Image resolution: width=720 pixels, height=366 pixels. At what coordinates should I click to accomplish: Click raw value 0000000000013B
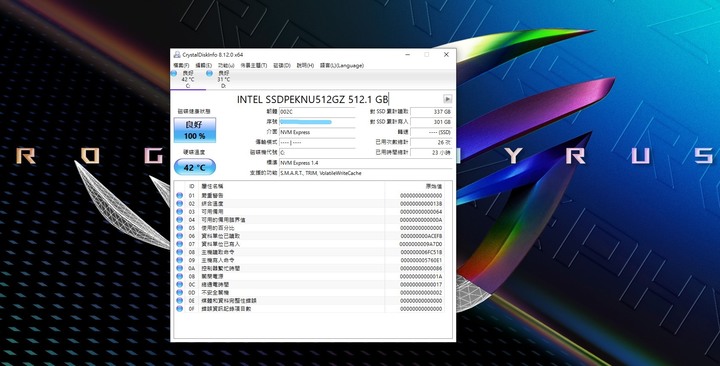coord(421,203)
